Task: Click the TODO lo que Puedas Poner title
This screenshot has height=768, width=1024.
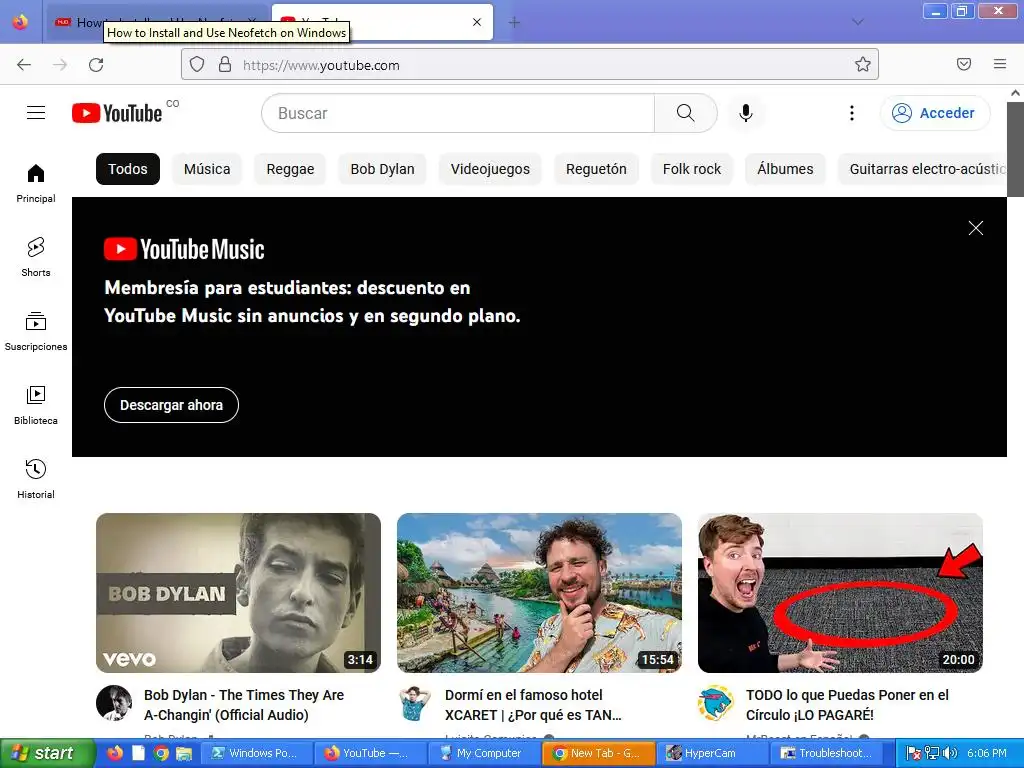Action: (x=847, y=705)
